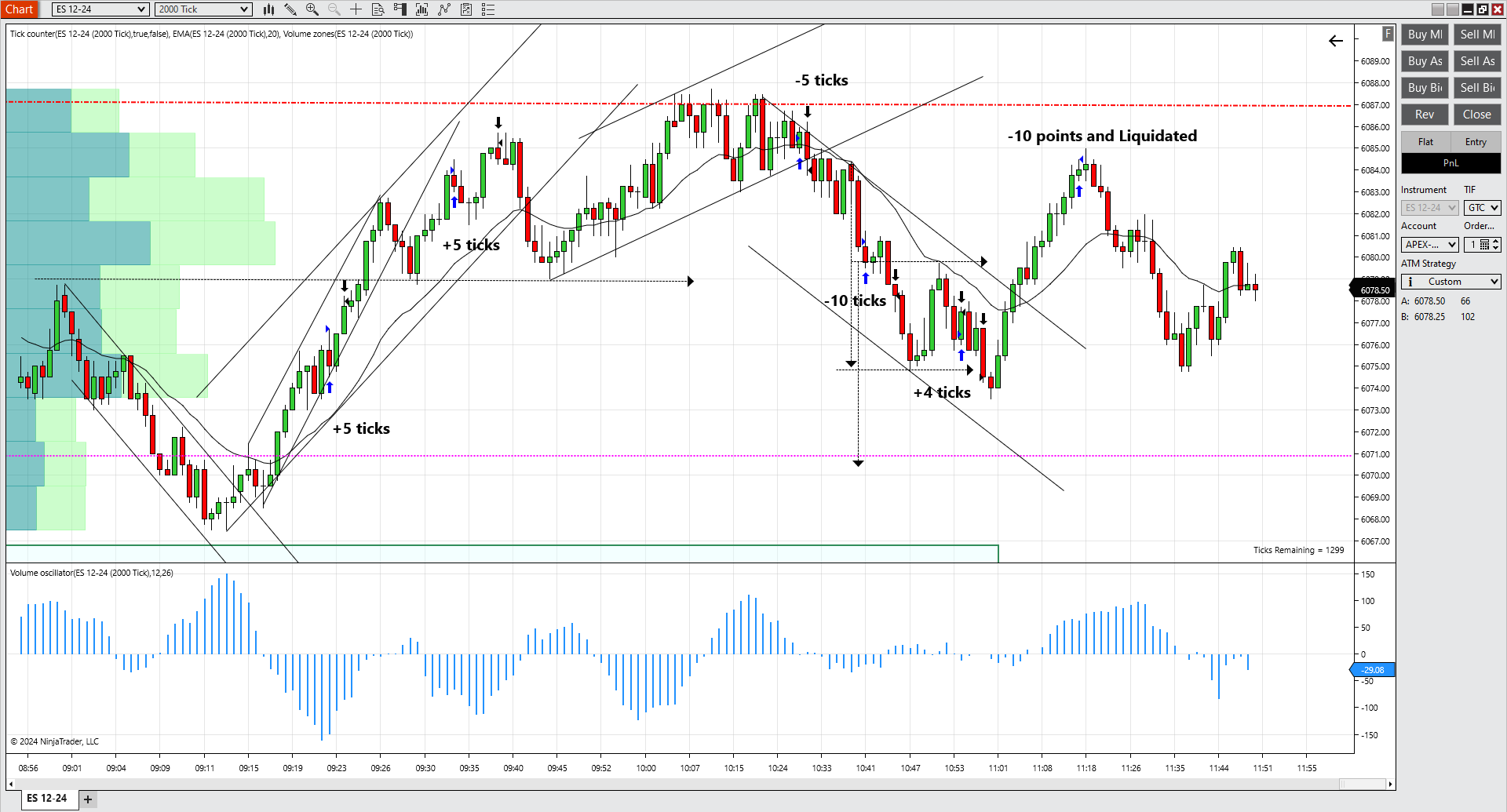
Task: Click the second gray window title button
Action: coord(1453,9)
